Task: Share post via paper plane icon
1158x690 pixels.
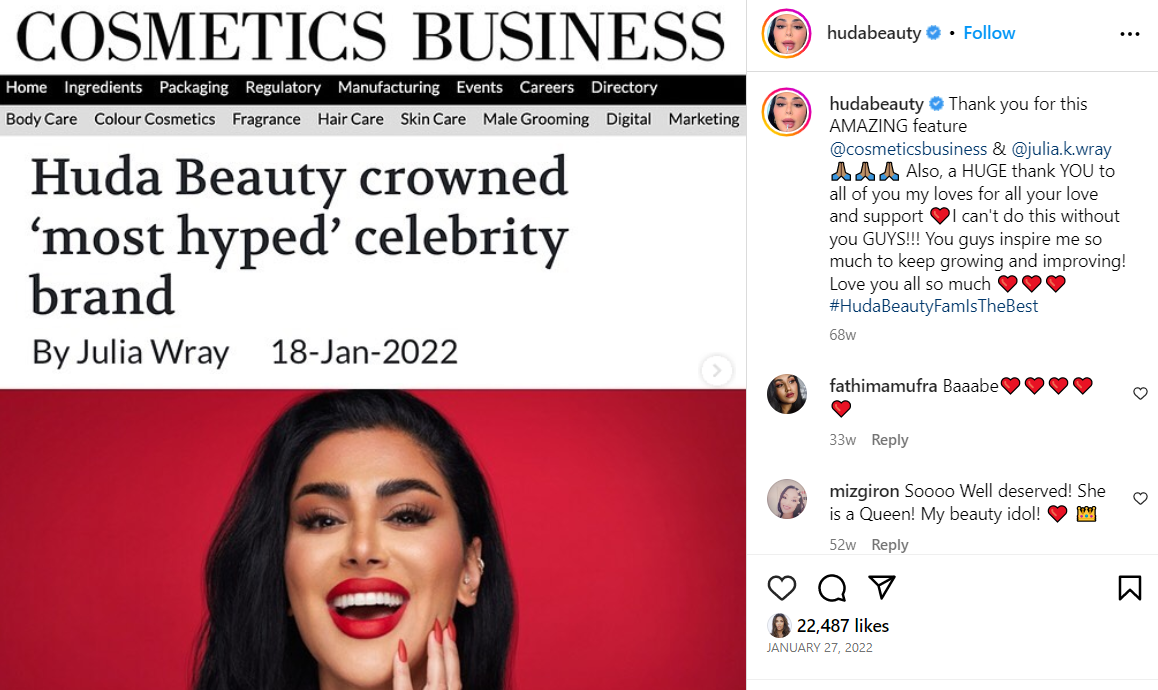Action: [x=882, y=587]
